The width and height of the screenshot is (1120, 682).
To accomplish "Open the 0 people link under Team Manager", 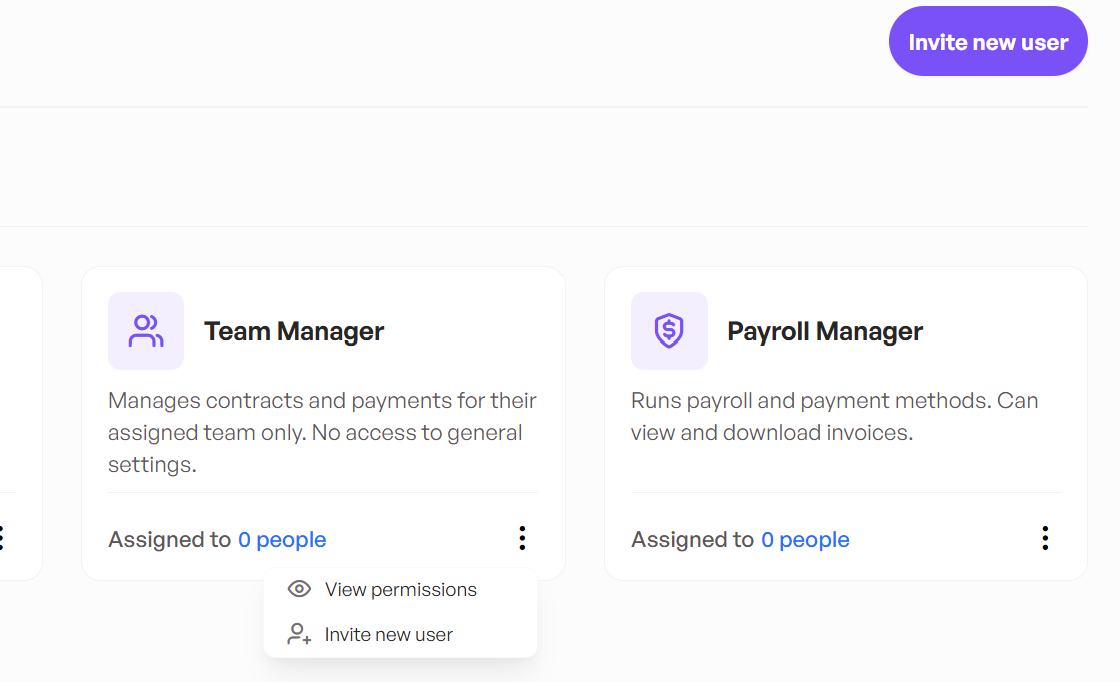I will (x=282, y=539).
